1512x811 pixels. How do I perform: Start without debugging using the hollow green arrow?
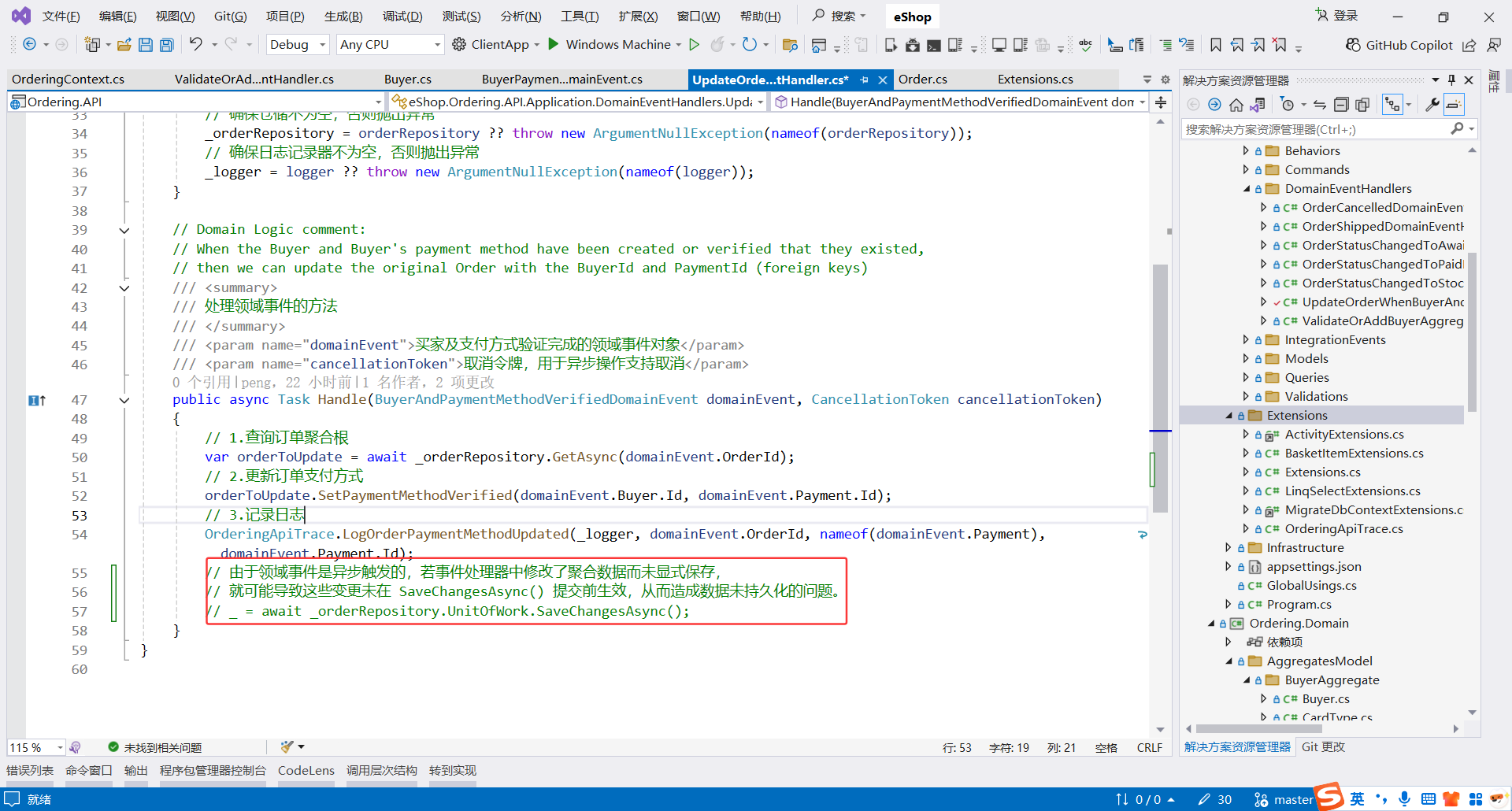(695, 44)
